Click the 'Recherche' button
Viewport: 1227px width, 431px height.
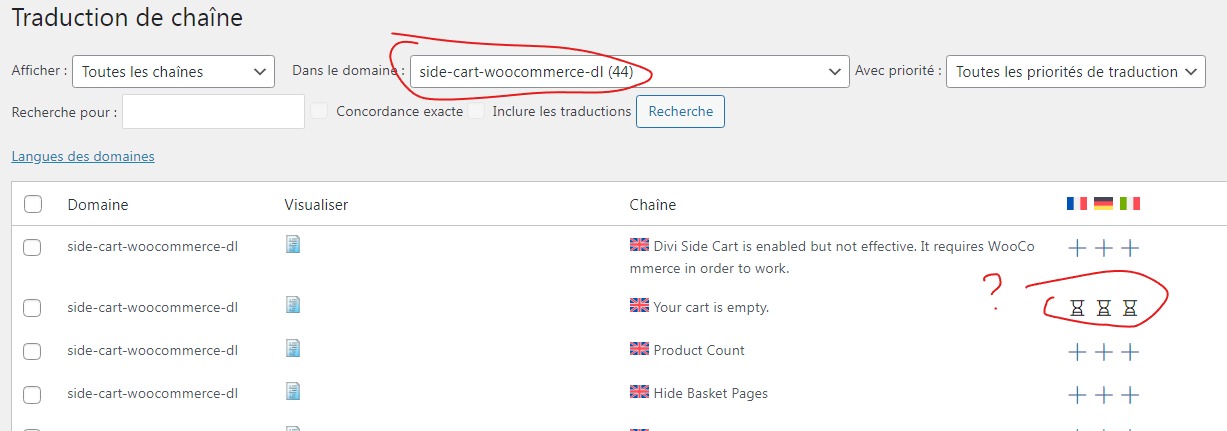coord(680,111)
